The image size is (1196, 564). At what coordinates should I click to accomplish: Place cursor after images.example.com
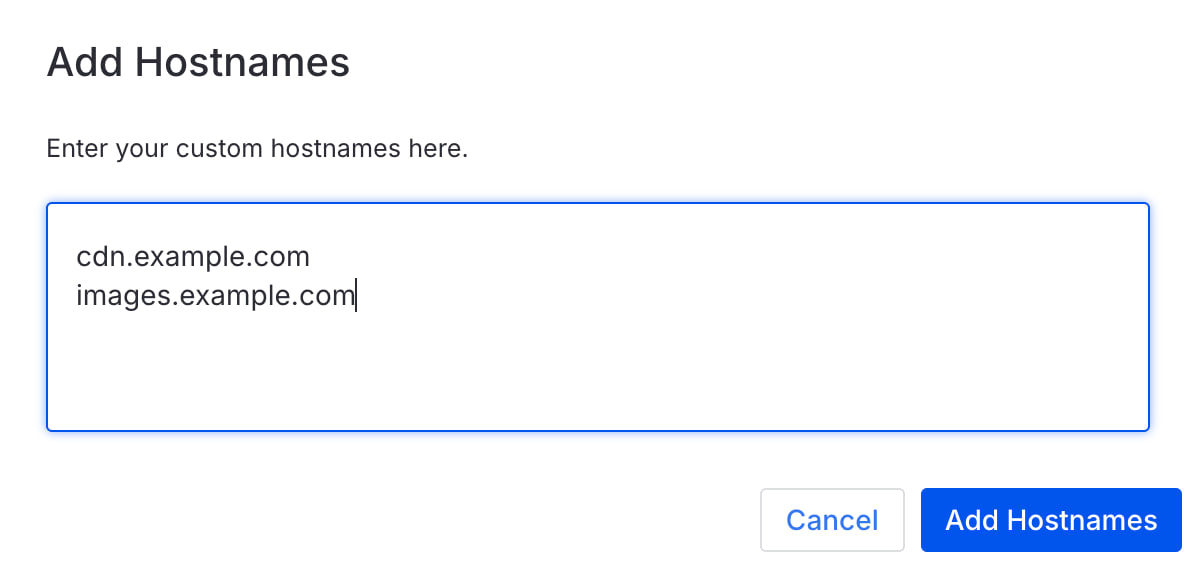pos(356,296)
